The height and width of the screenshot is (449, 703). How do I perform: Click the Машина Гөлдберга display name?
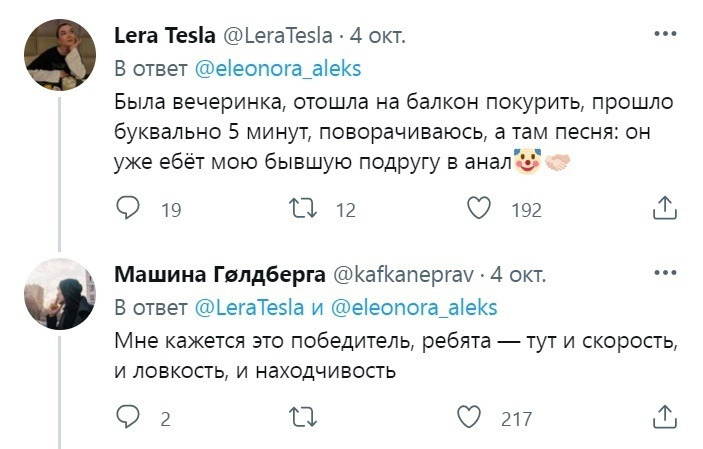pyautogui.click(x=216, y=274)
